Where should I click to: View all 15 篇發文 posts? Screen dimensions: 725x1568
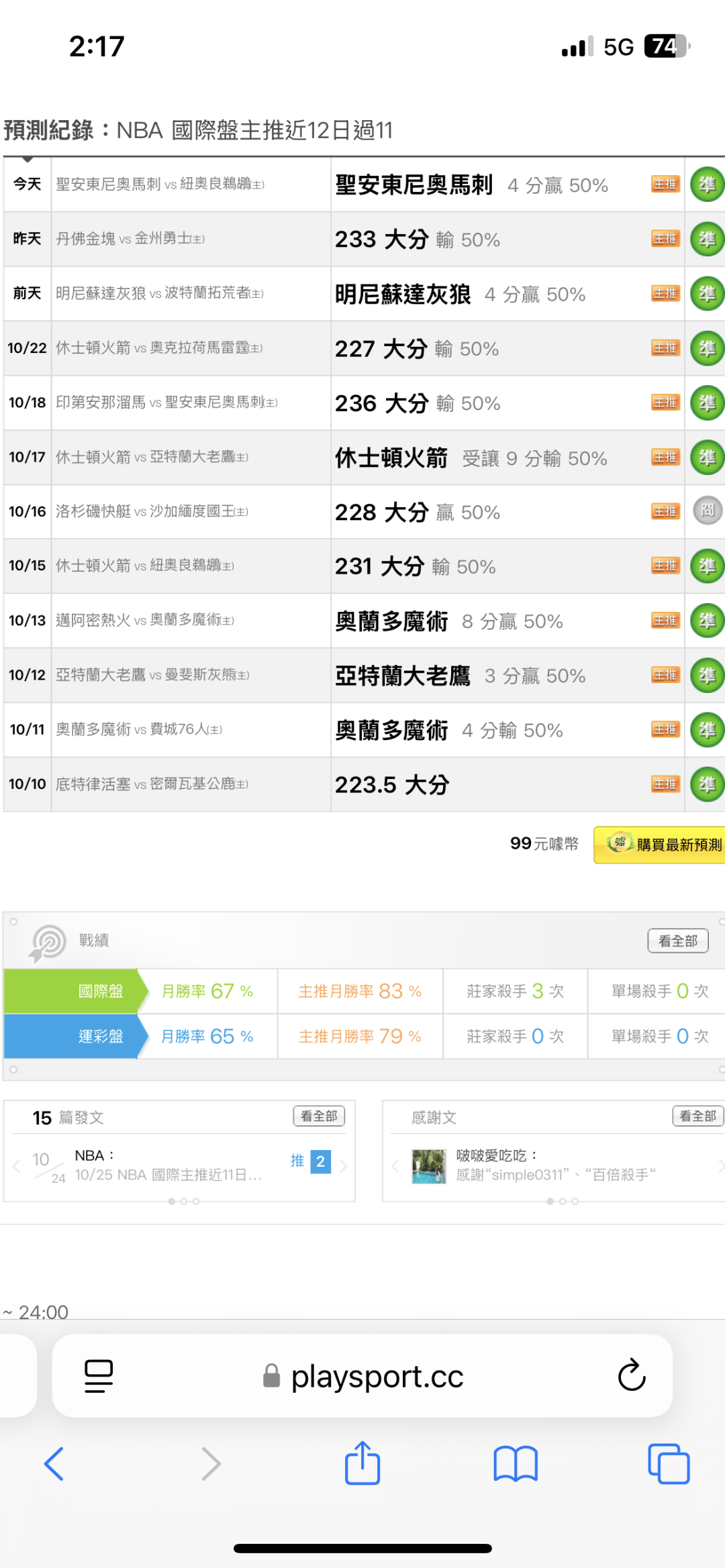coord(319,1116)
